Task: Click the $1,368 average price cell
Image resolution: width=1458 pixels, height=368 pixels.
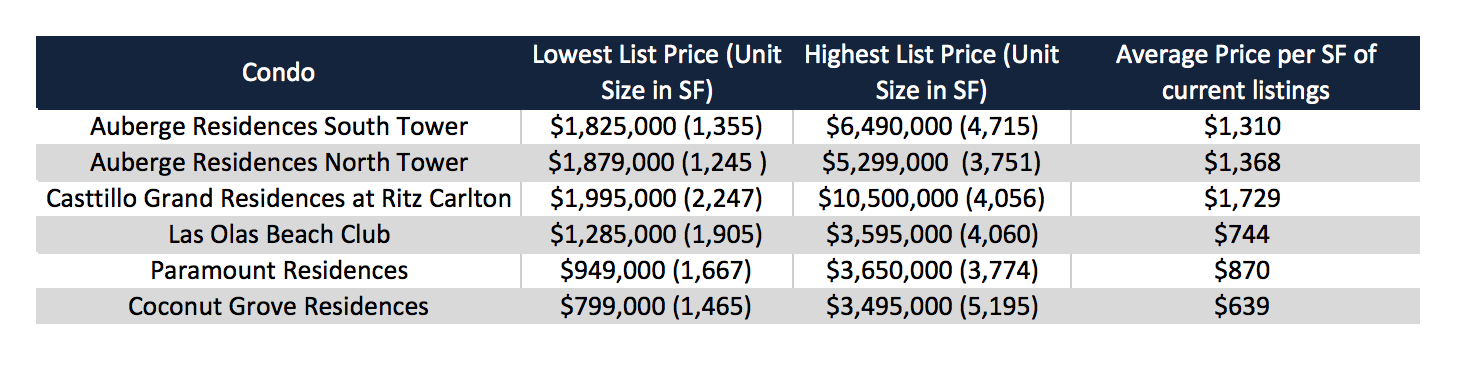Action: pos(1245,162)
